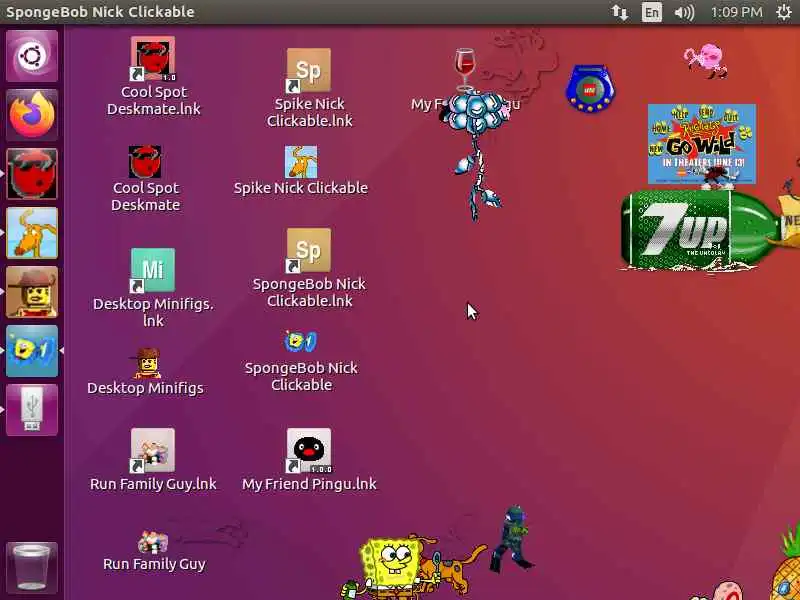Click the LEGO minifig launcher icon

pos(32,292)
